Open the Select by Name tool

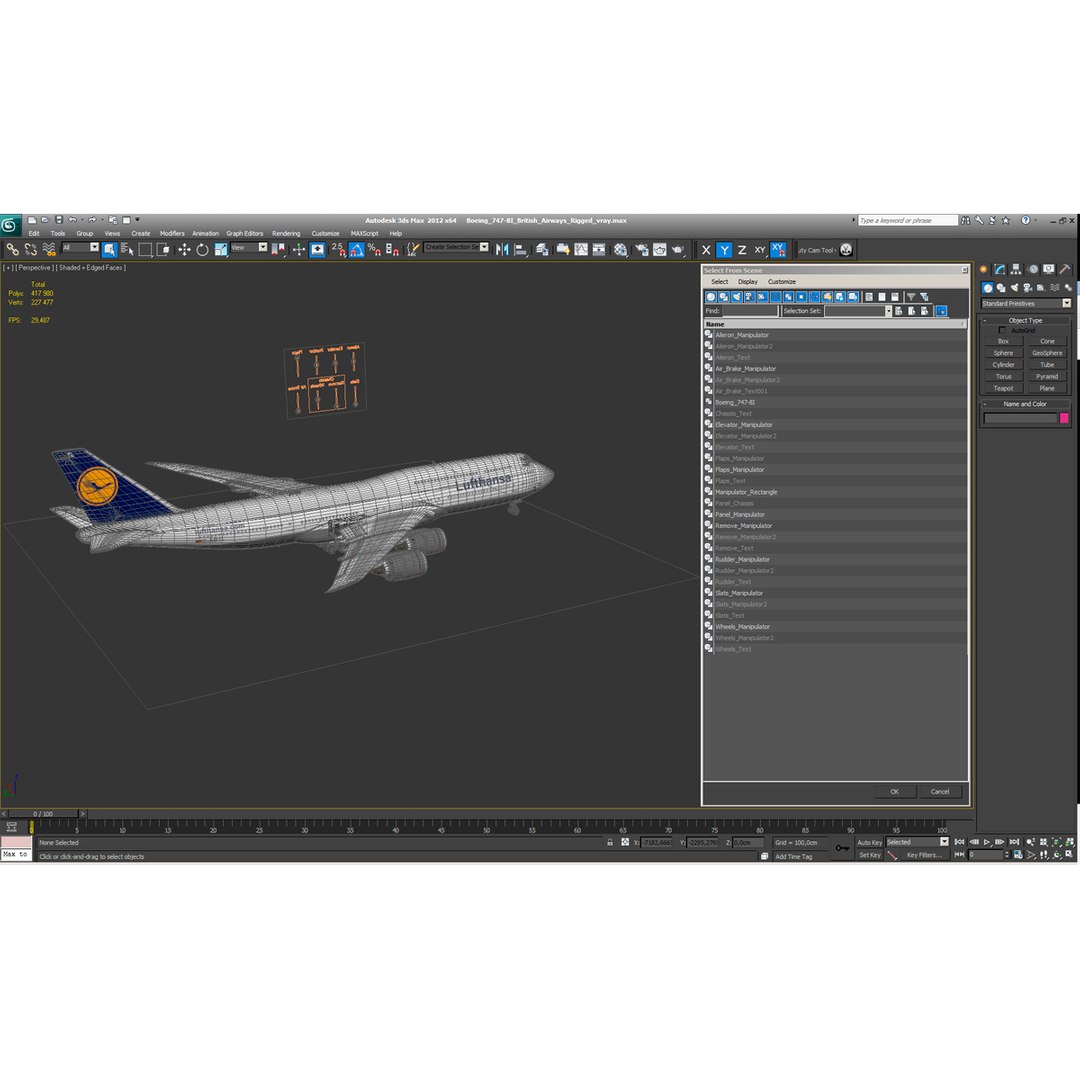[x=127, y=249]
